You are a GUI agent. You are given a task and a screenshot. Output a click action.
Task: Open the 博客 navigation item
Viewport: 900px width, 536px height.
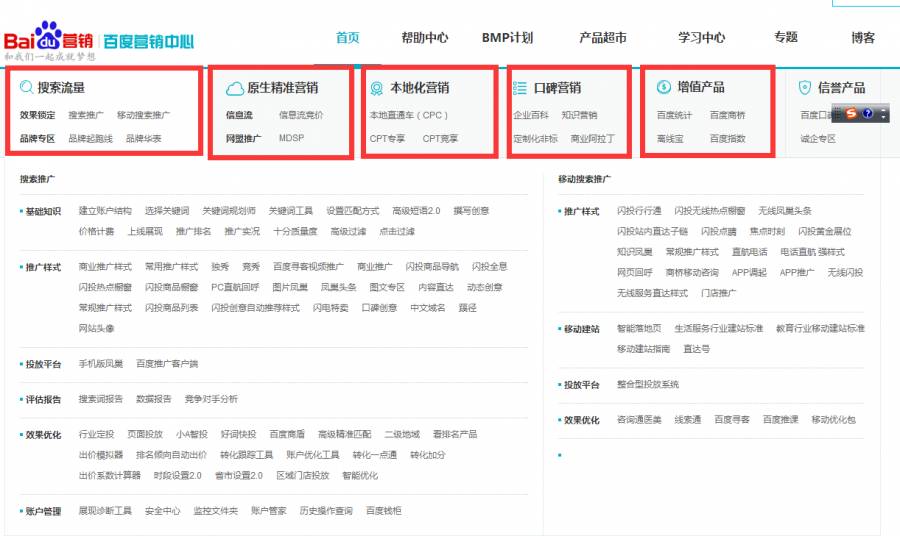tap(863, 38)
